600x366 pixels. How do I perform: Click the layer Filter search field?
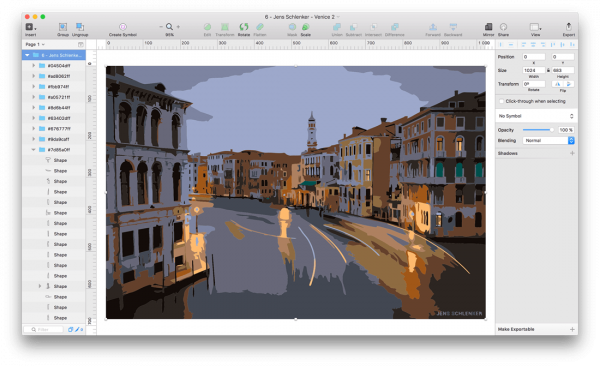(x=43, y=330)
